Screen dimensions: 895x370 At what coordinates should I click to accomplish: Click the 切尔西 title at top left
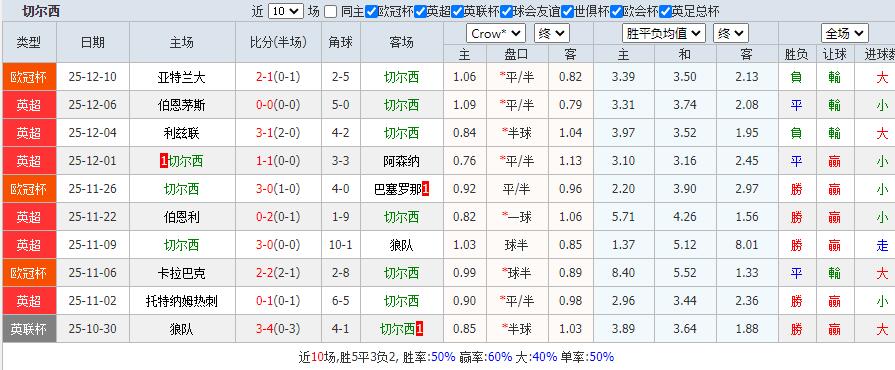click(x=41, y=11)
